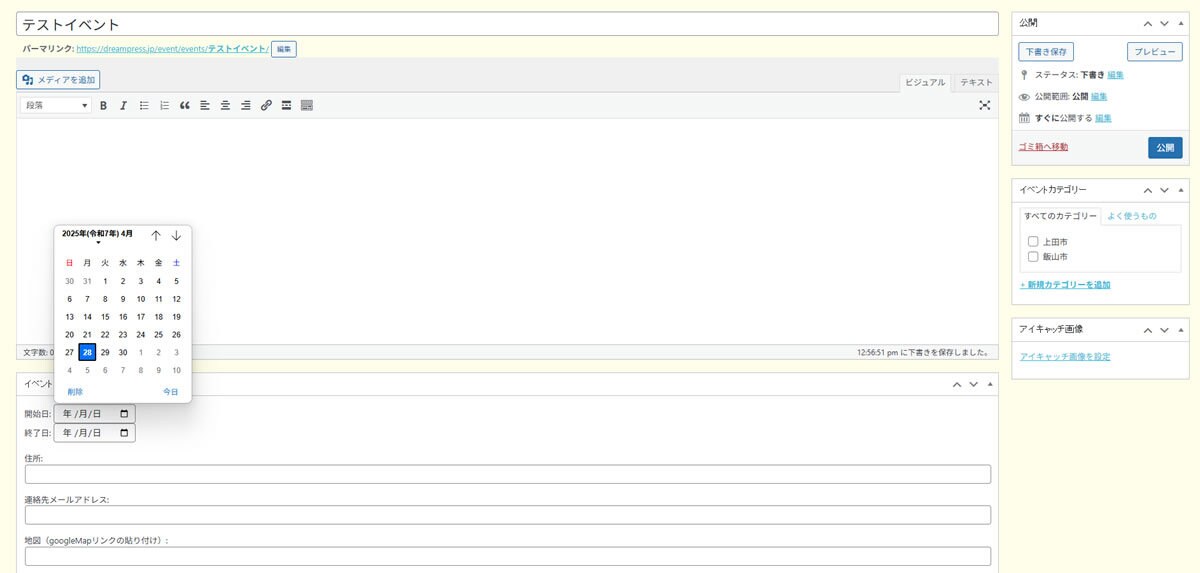Check the 飯山市 category checkbox
The width and height of the screenshot is (1200, 573).
(1033, 257)
